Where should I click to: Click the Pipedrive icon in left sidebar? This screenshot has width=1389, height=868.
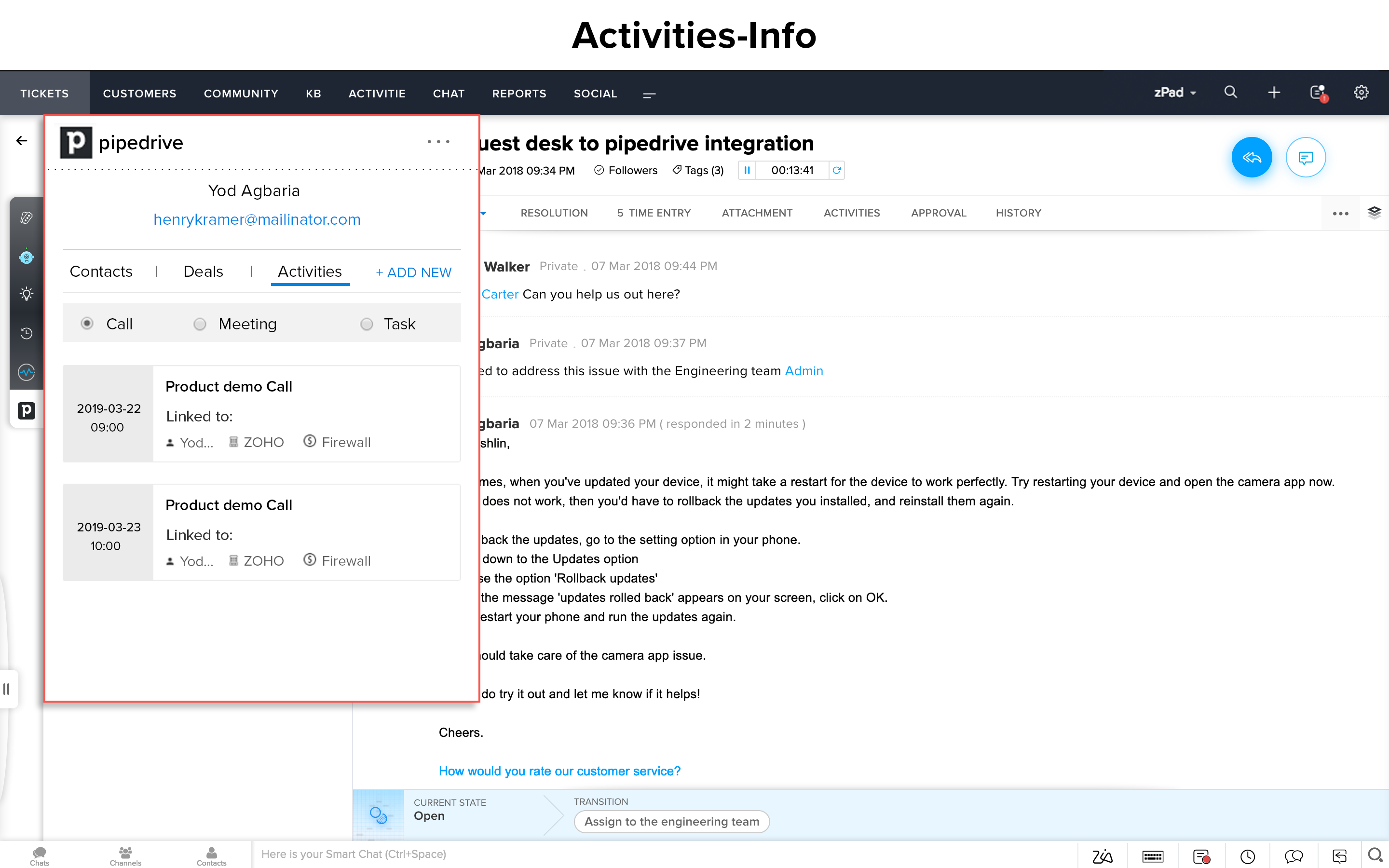tap(27, 410)
